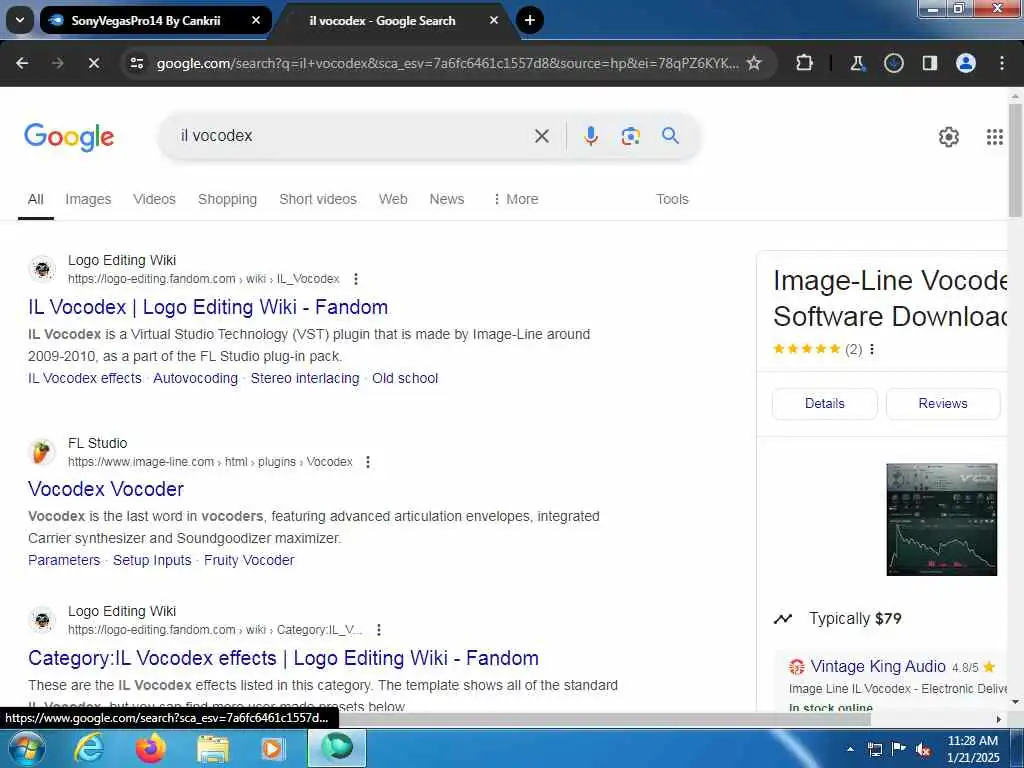View site information icon in address bar
The image size is (1024, 768).
pyautogui.click(x=136, y=63)
